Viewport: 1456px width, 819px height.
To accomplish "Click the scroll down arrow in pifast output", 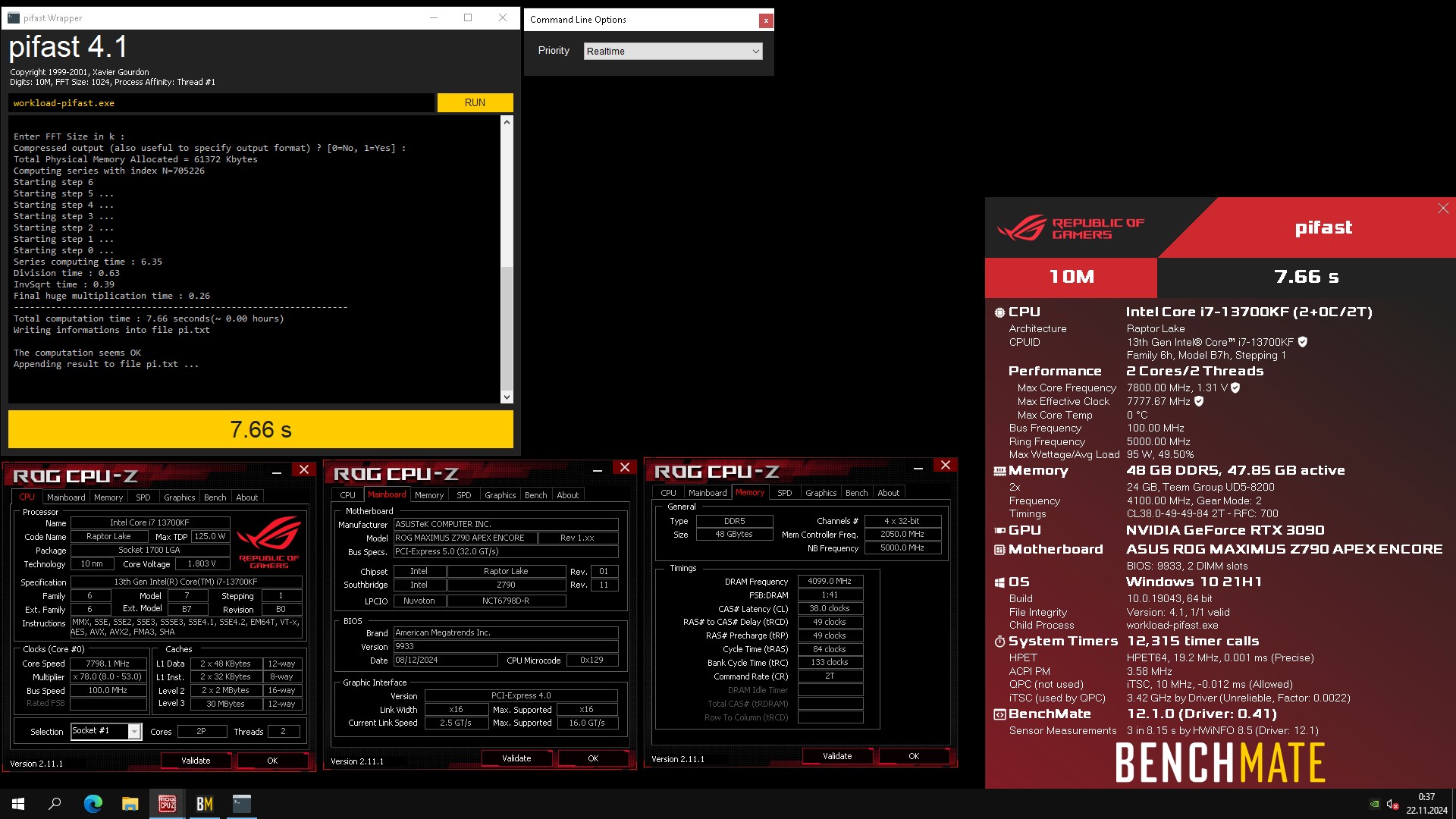I will 507,397.
